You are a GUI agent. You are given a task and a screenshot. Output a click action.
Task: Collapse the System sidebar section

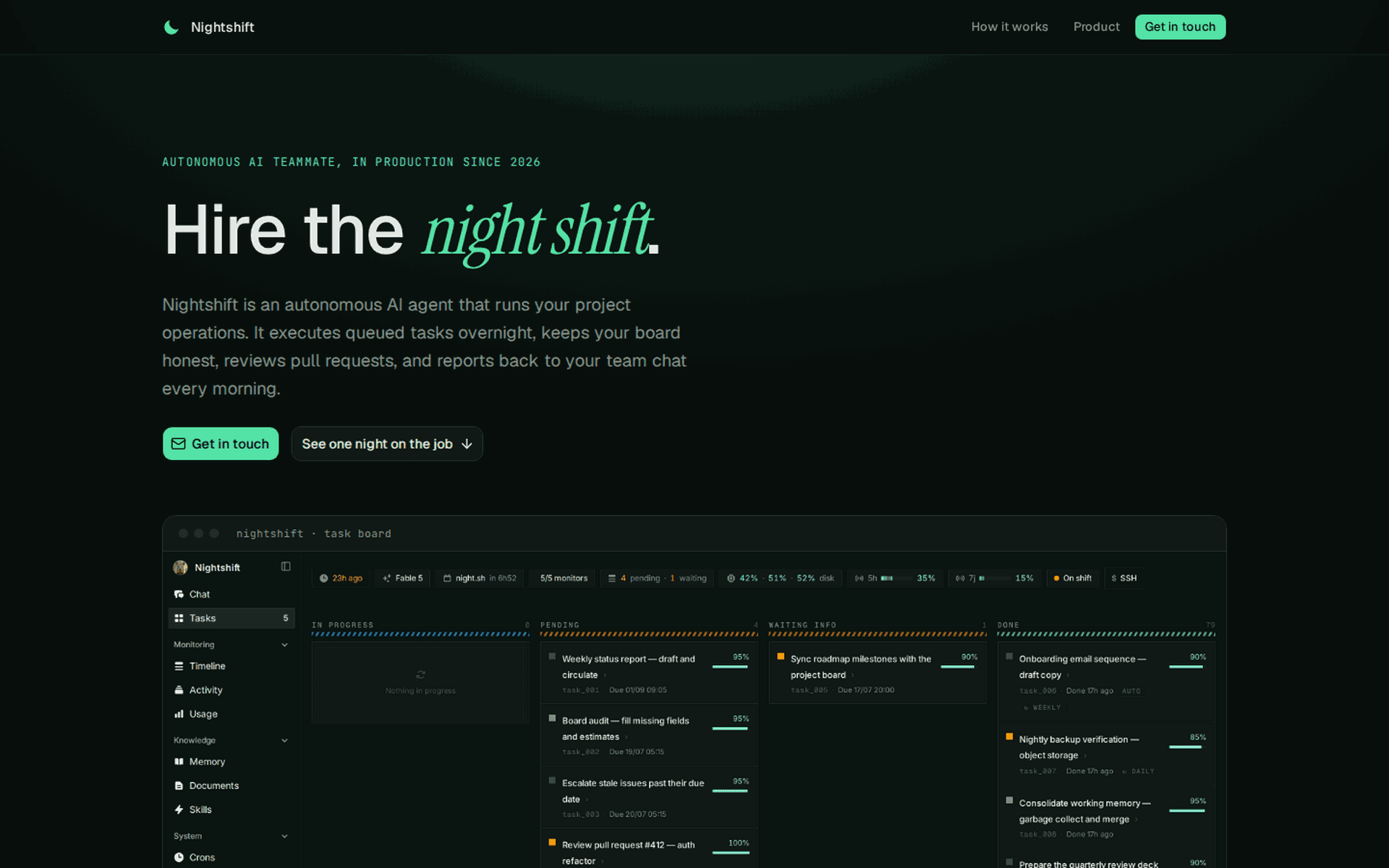(x=284, y=836)
